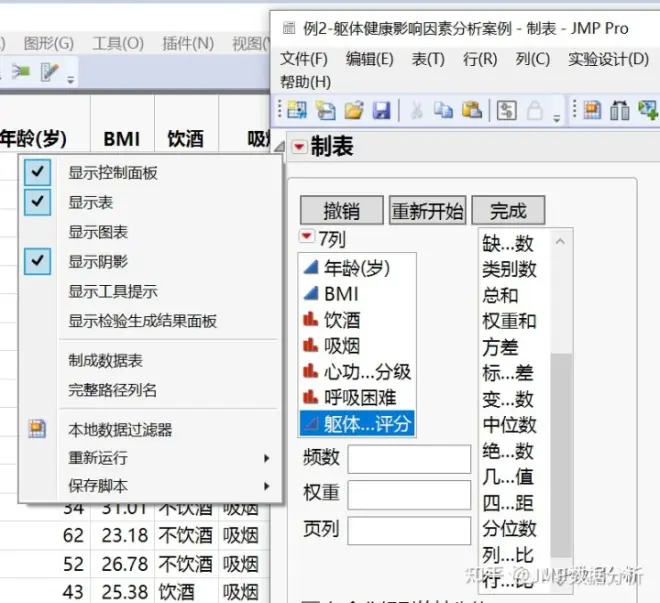
Task: Open the 实验设计(D) menu
Action: tap(608, 59)
